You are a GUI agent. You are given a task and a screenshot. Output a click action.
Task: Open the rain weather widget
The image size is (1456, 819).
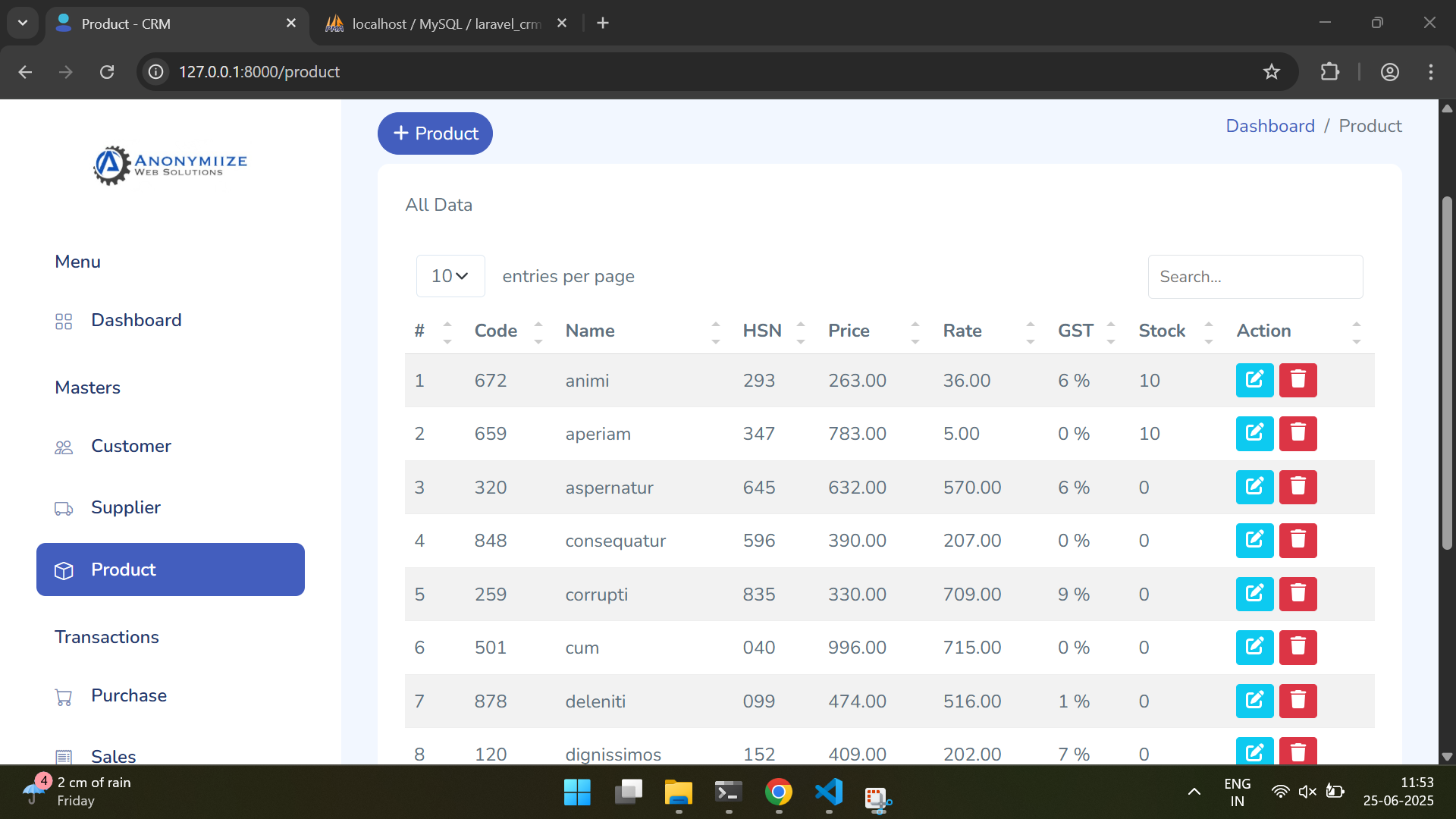76,792
